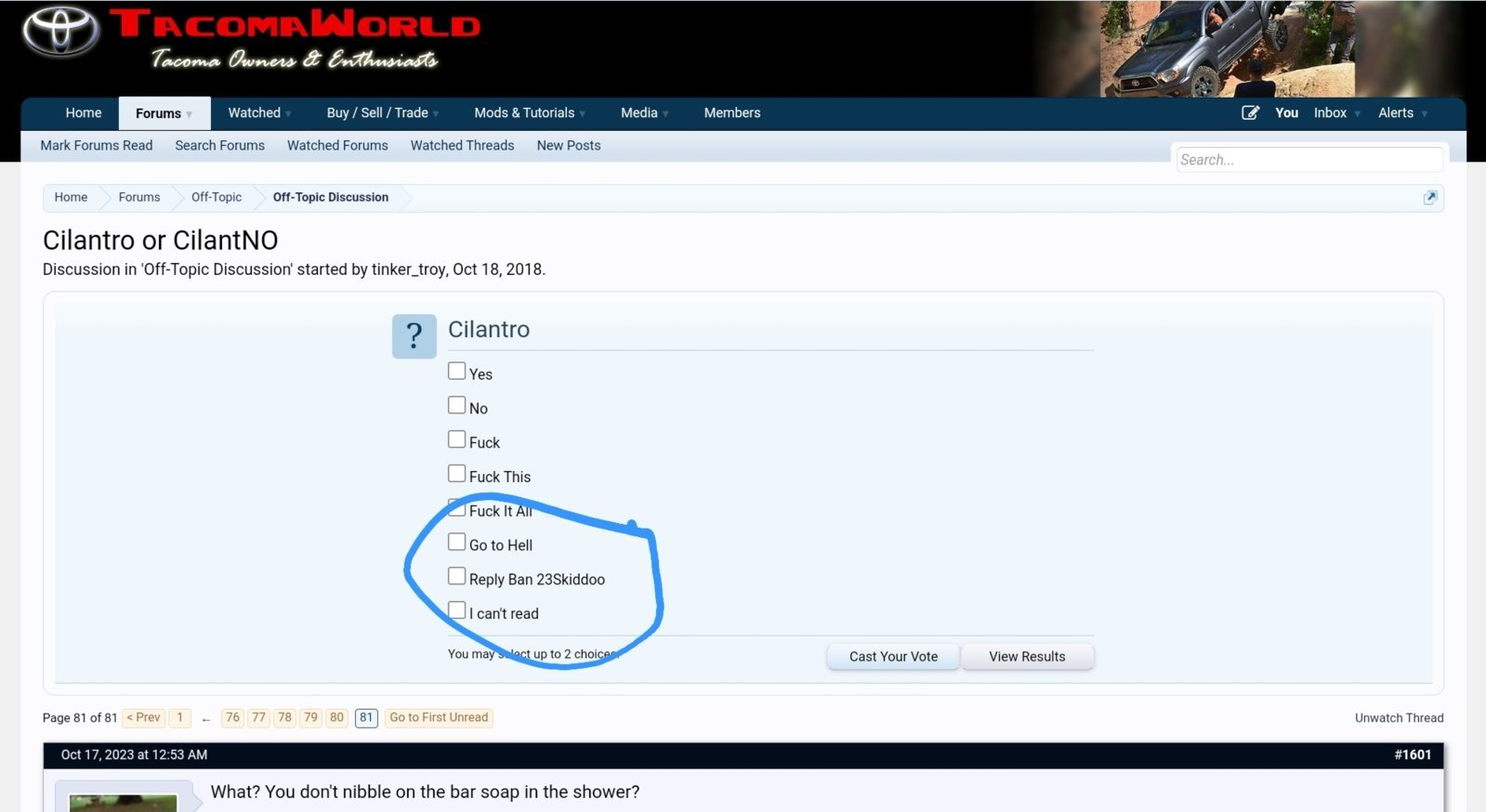This screenshot has width=1486, height=812.
Task: Open the Members nav tab
Action: [x=732, y=112]
